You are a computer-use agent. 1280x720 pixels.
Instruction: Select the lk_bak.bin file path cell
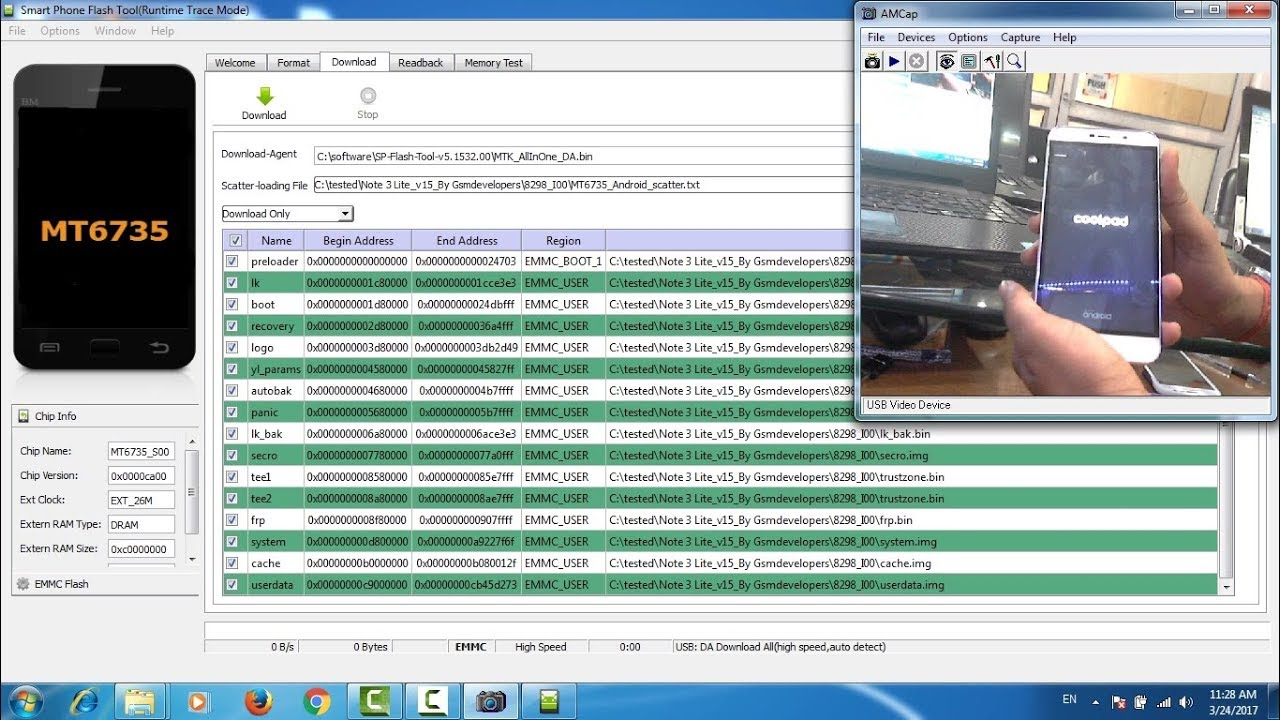tap(912, 434)
